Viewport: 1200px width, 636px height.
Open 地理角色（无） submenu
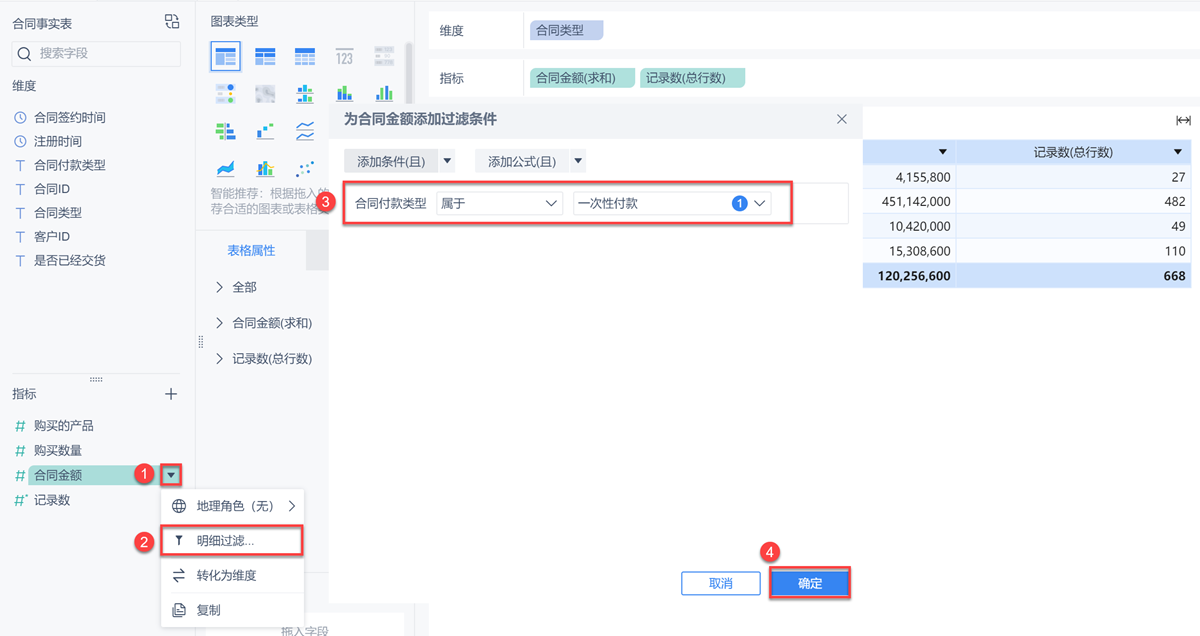232,506
